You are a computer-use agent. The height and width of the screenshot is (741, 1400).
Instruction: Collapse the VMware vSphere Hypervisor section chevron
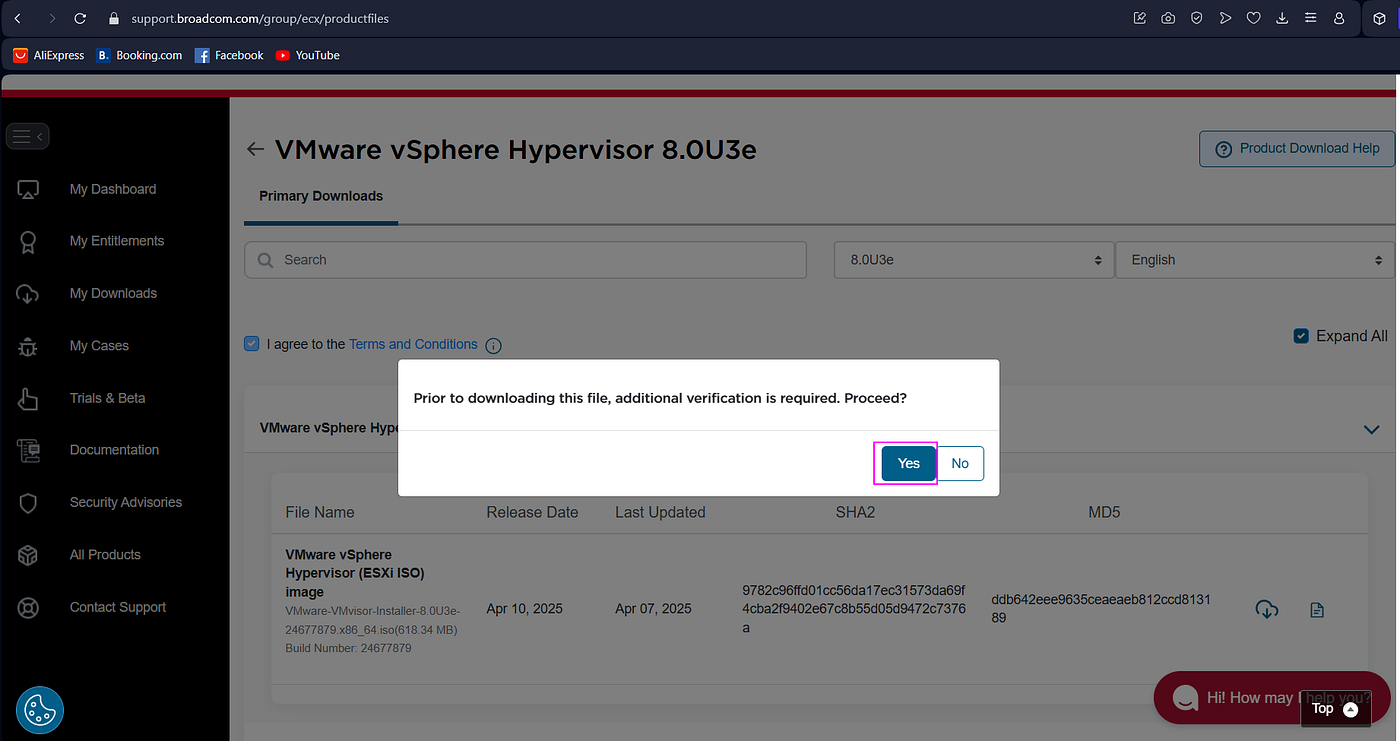click(1372, 429)
